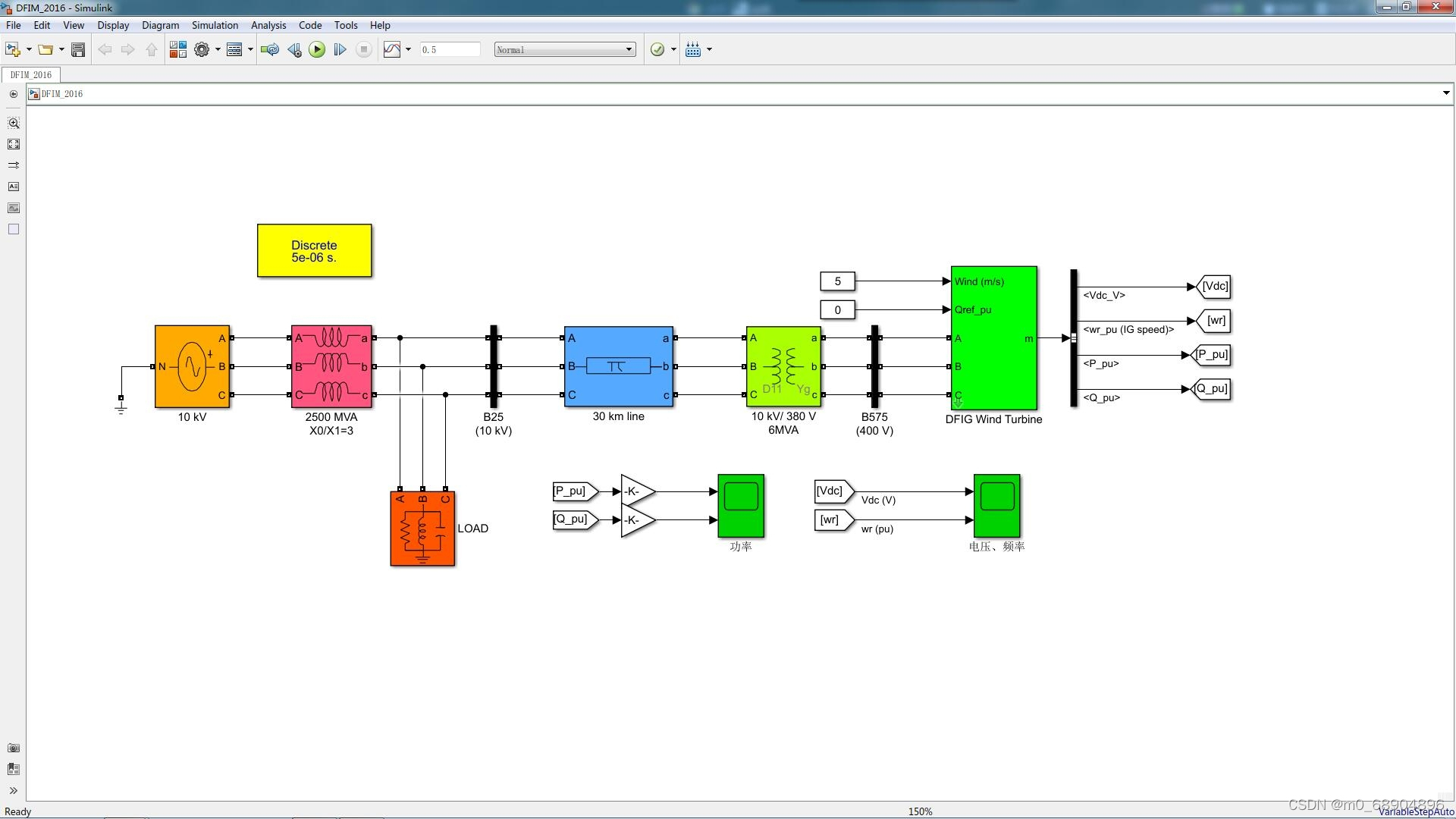Select the orange LOAD block
1456x819 pixels.
[x=422, y=529]
